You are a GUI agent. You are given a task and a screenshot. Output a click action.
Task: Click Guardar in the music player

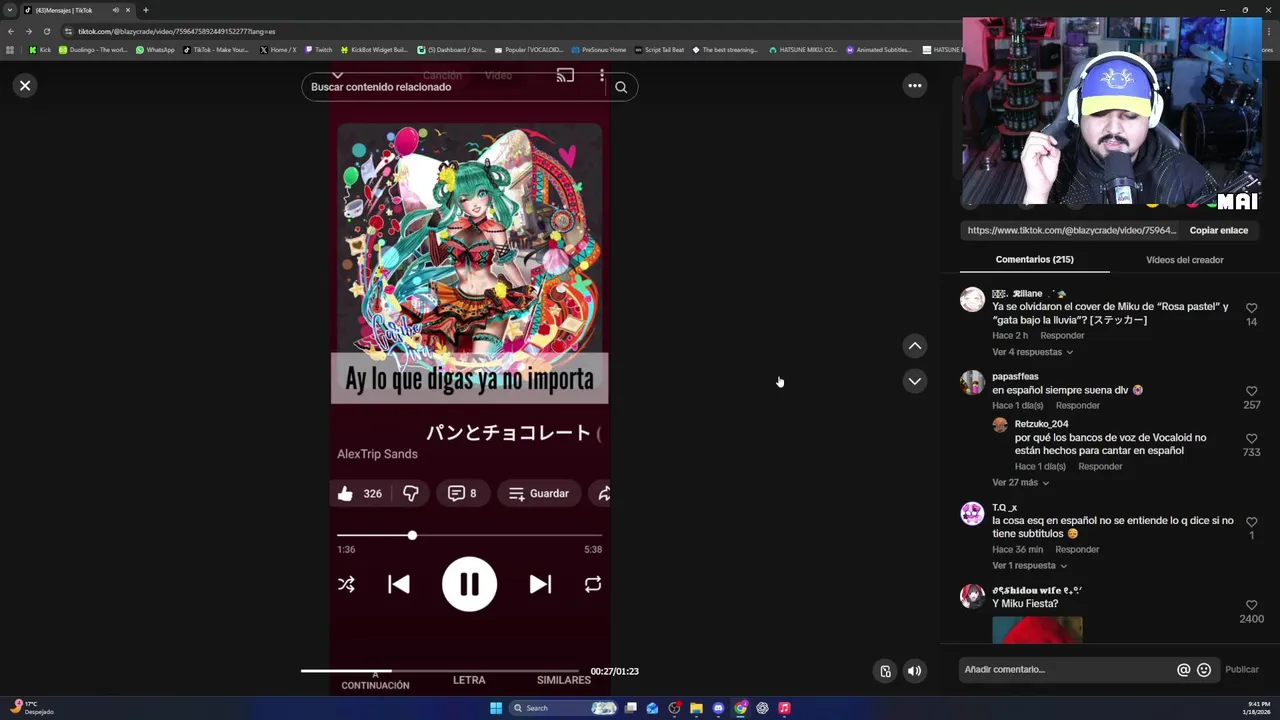(x=539, y=494)
